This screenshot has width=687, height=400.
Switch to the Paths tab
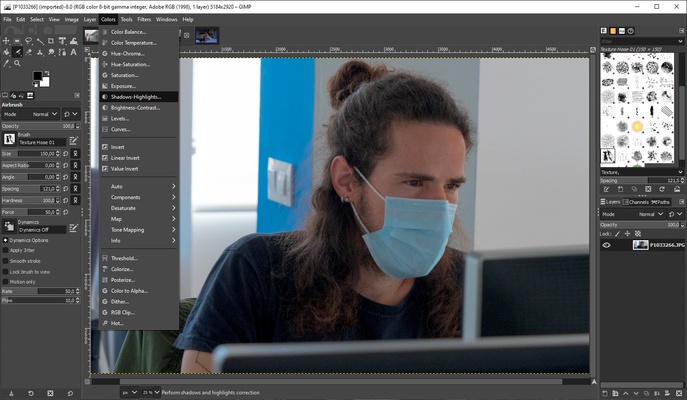(x=660, y=202)
